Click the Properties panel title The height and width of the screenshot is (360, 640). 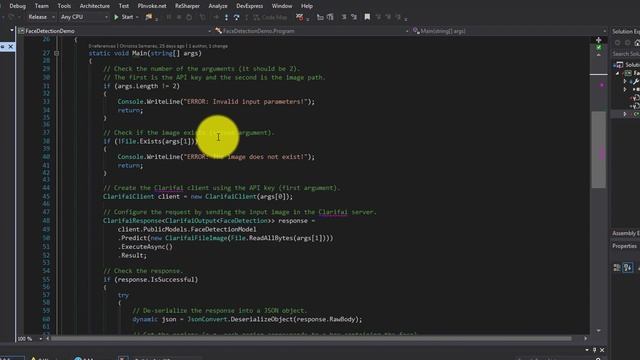[x=624, y=246]
